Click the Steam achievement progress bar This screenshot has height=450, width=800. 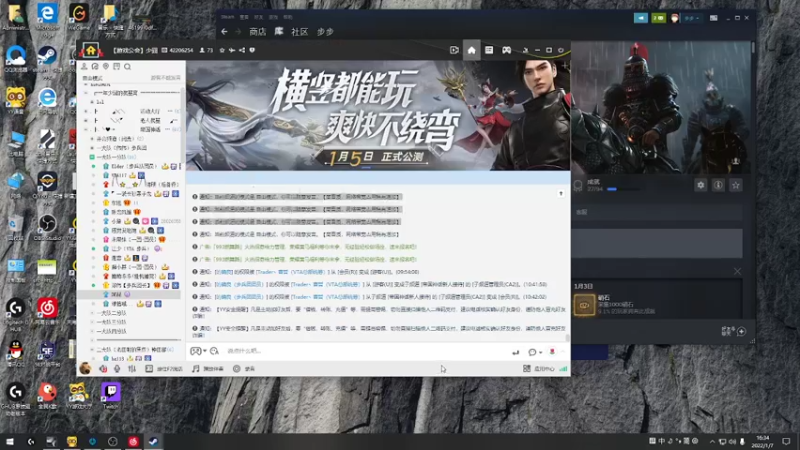click(x=623, y=189)
